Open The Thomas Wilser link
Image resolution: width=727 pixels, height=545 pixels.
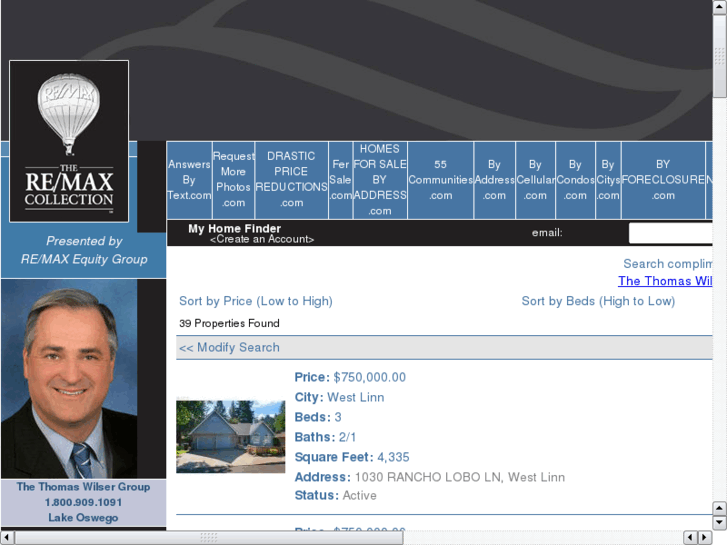pos(665,281)
